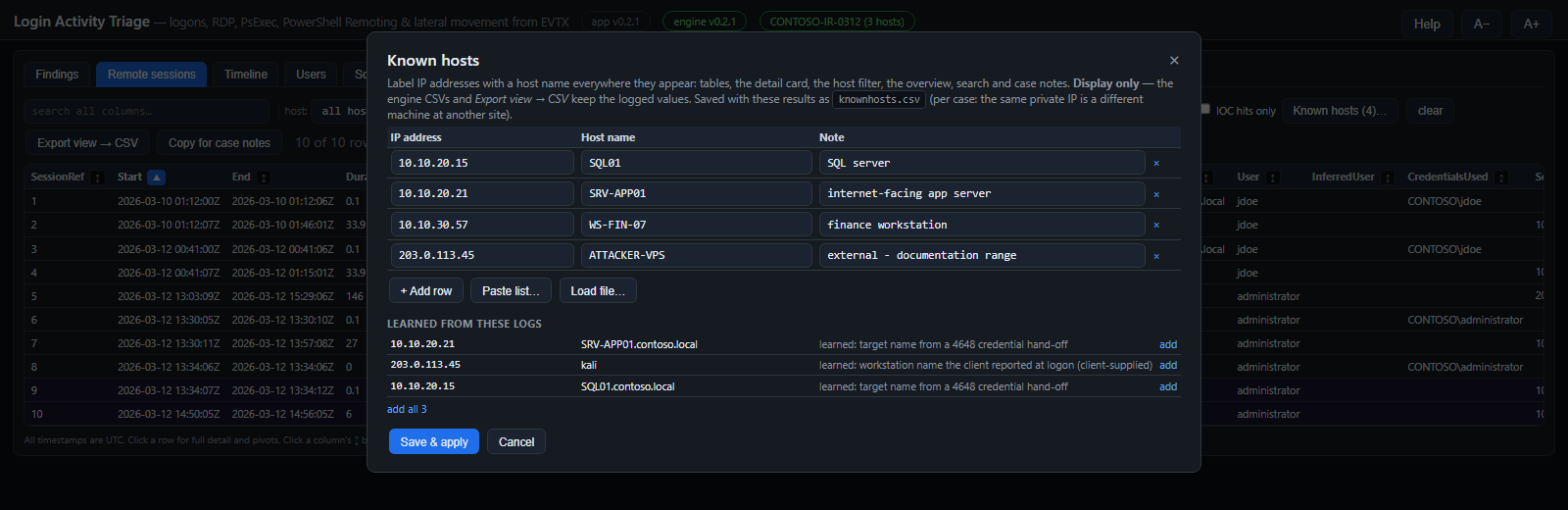Select the Remote sessions tab
This screenshot has width=1568, height=510.
pyautogui.click(x=152, y=75)
